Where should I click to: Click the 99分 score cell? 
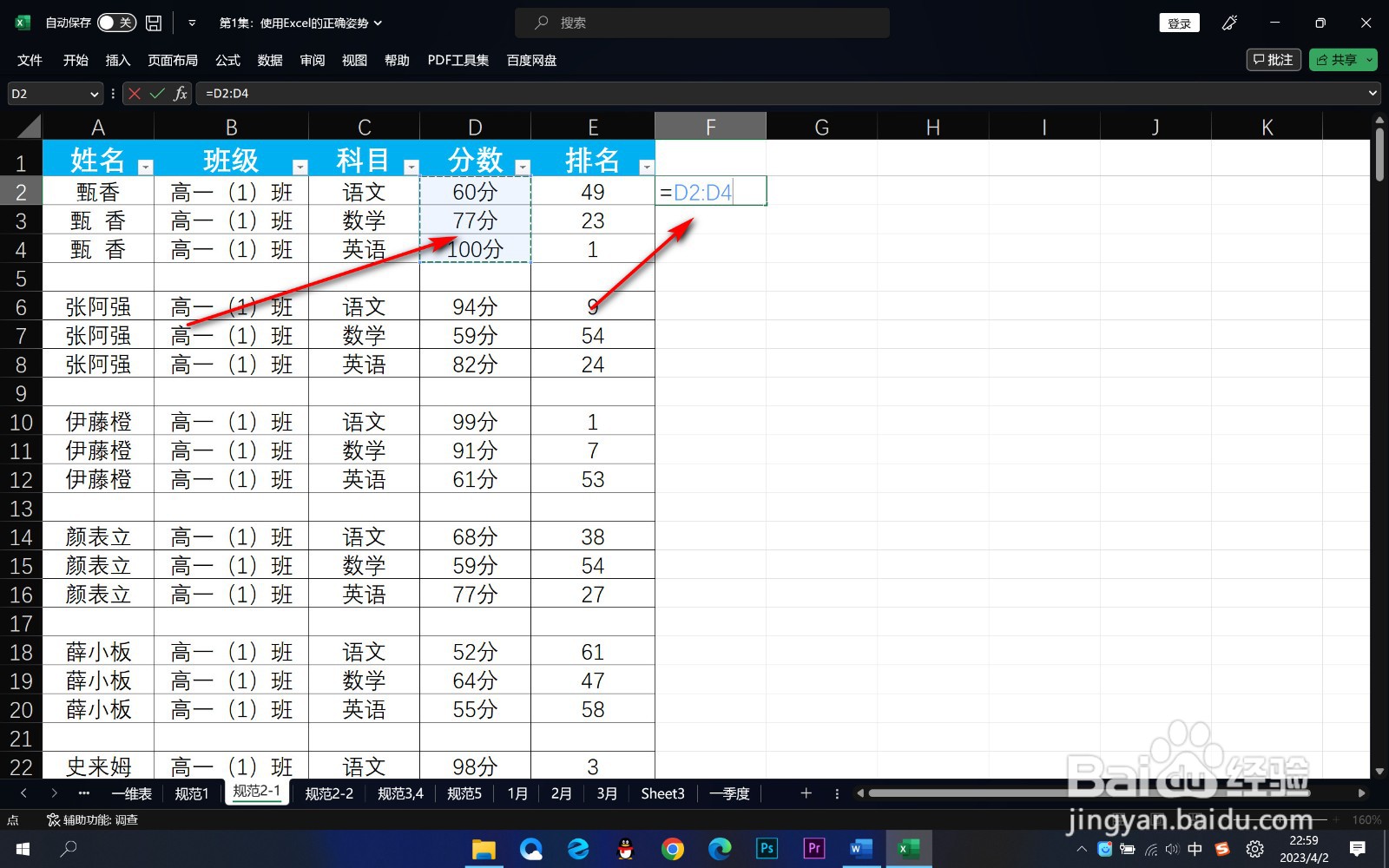click(475, 422)
